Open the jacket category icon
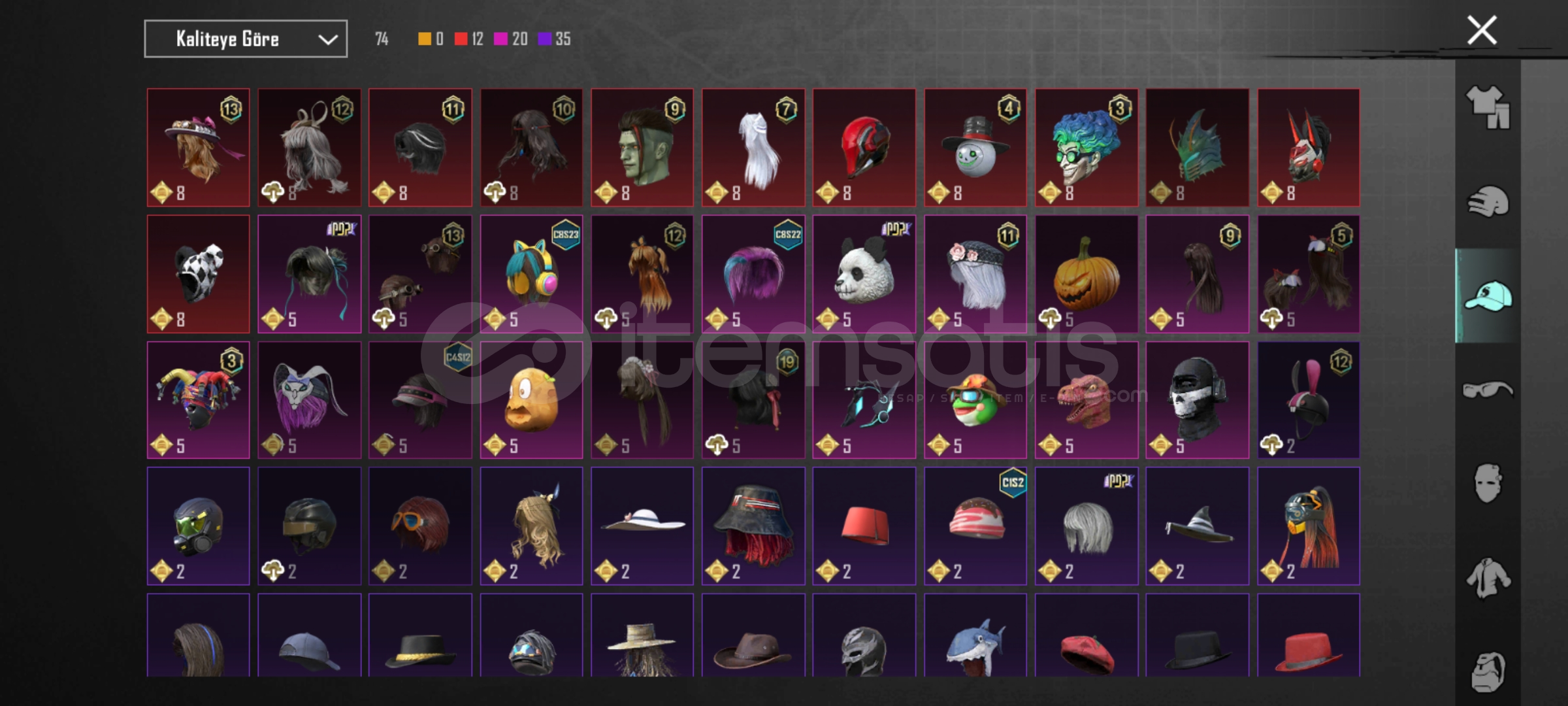Image resolution: width=1568 pixels, height=706 pixels. pos(1488,578)
